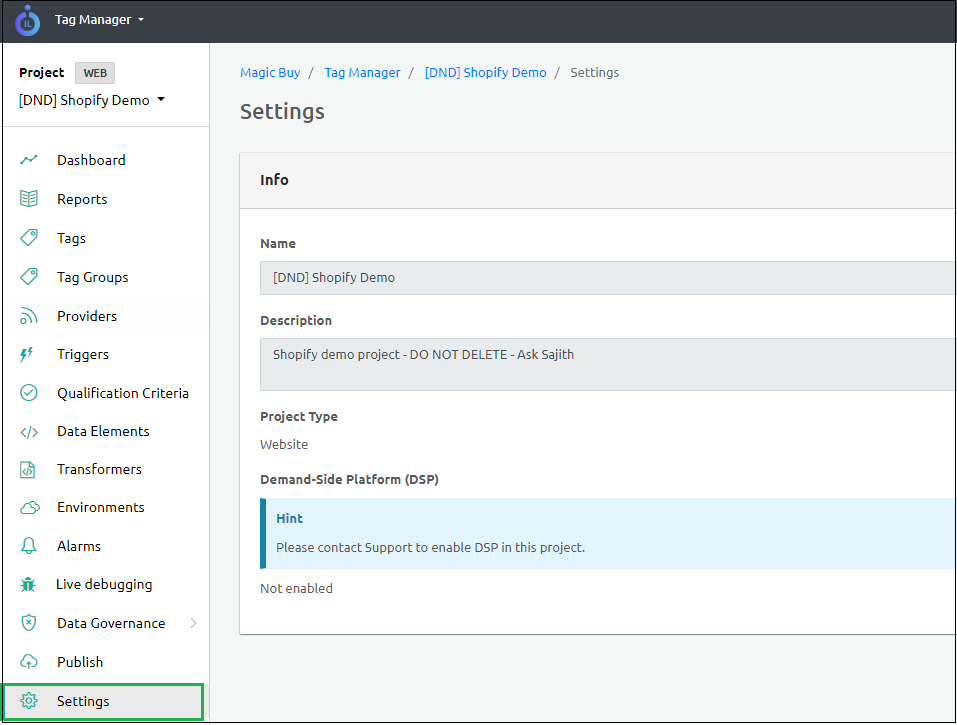
Task: Expand the Data Governance submenu chevron
Action: coord(193,623)
